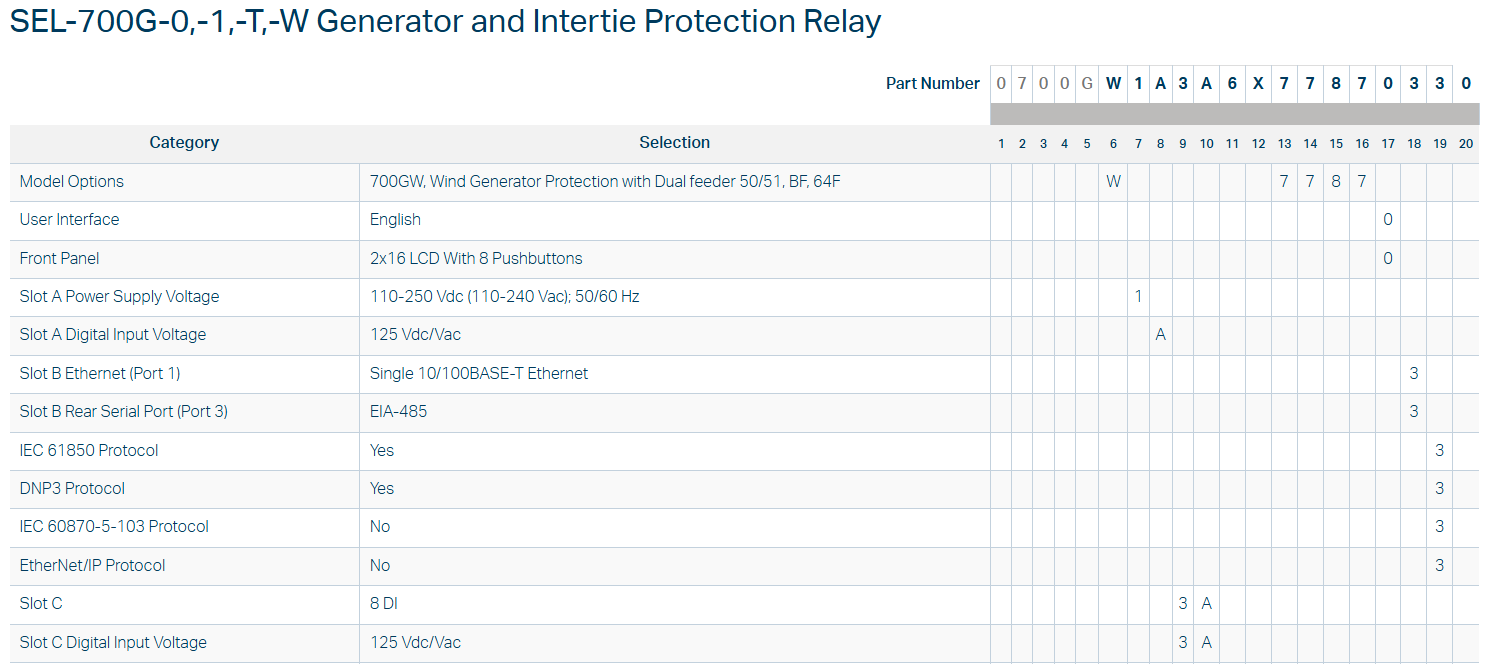This screenshot has width=1485, height=664.
Task: Click '3' cell in IEC 61850 Protocol row
Action: pyautogui.click(x=1440, y=451)
